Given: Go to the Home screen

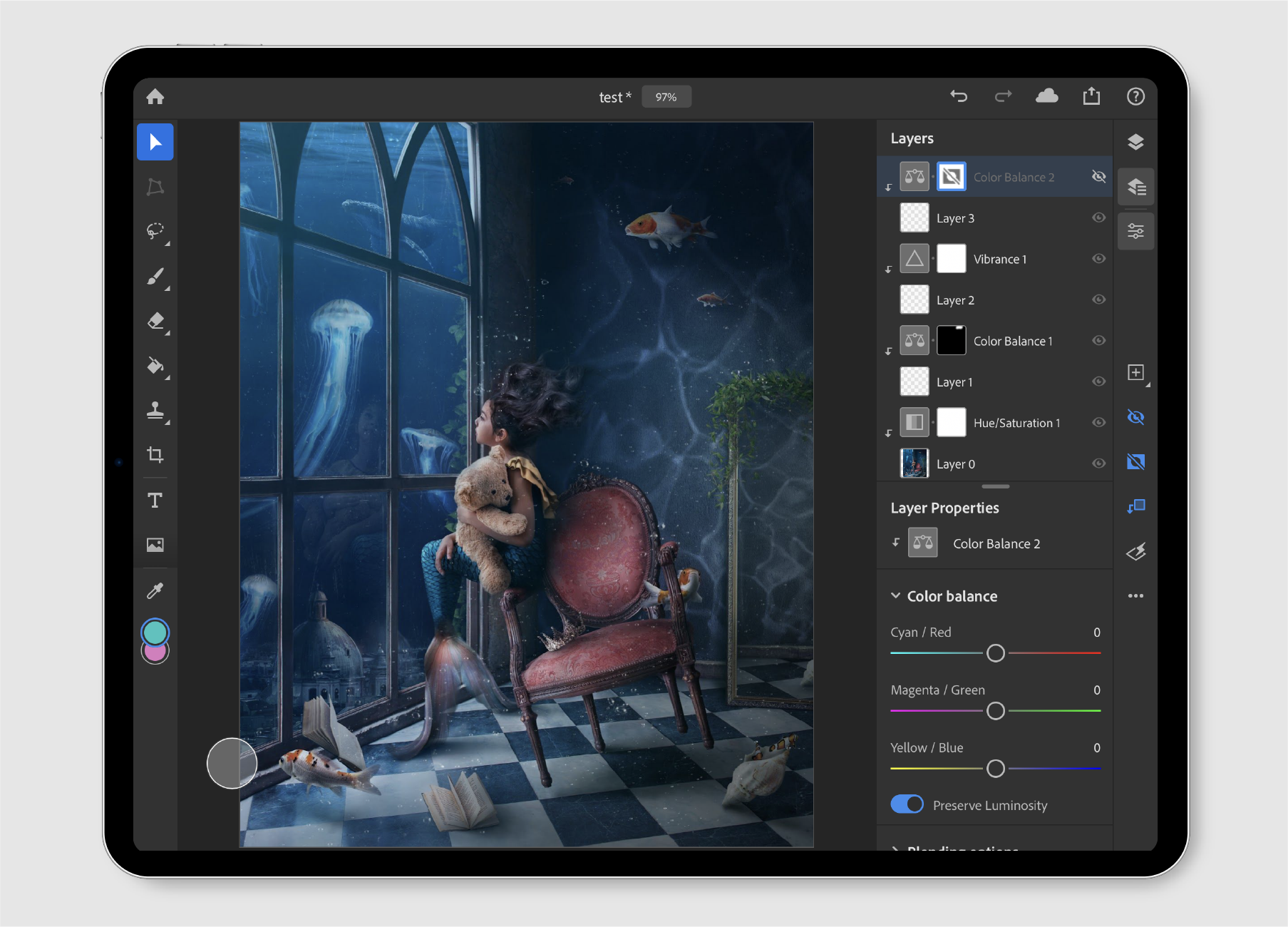Looking at the screenshot, I should (155, 96).
